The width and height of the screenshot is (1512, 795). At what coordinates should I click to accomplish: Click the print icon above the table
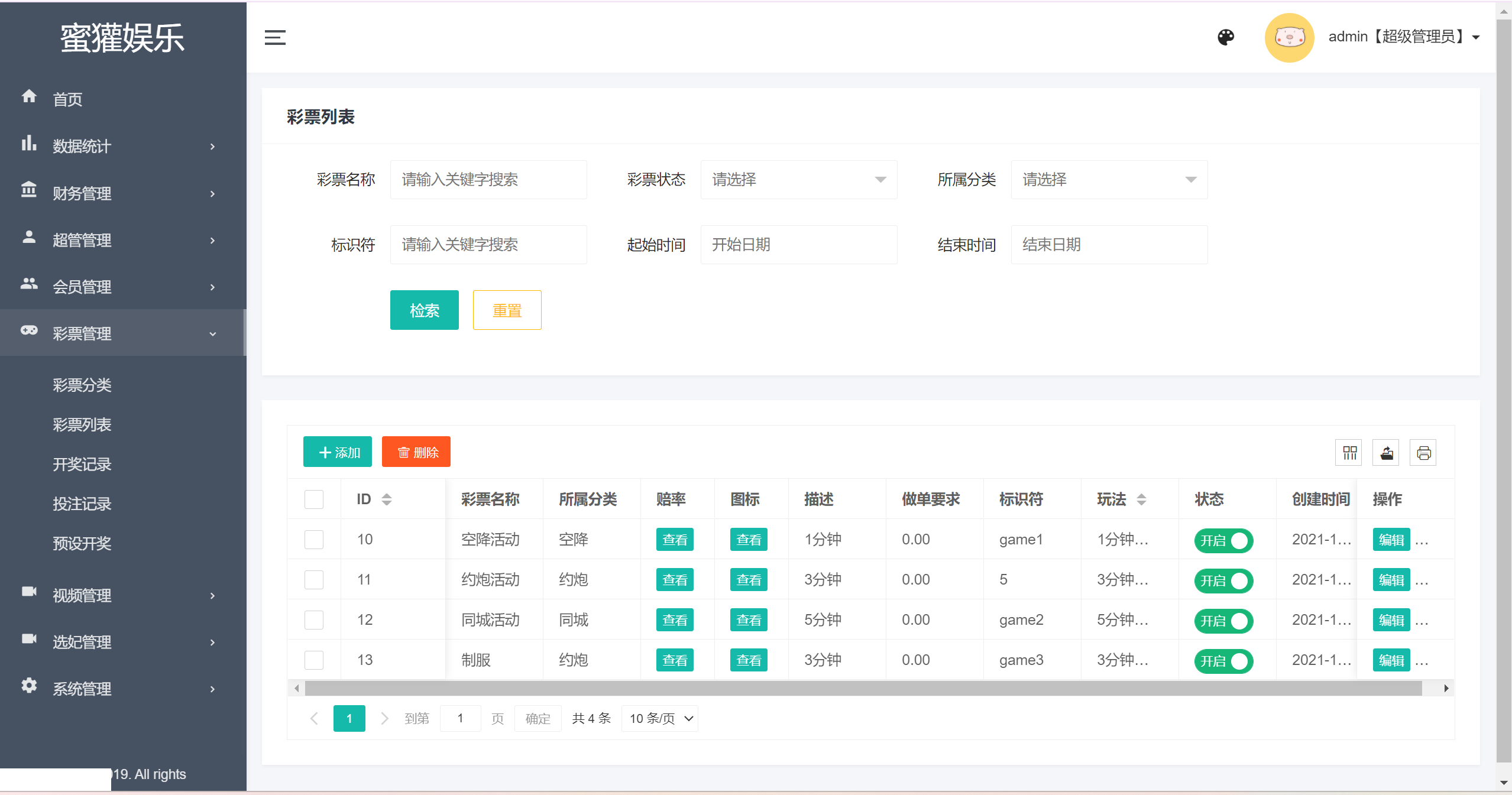pos(1423,452)
